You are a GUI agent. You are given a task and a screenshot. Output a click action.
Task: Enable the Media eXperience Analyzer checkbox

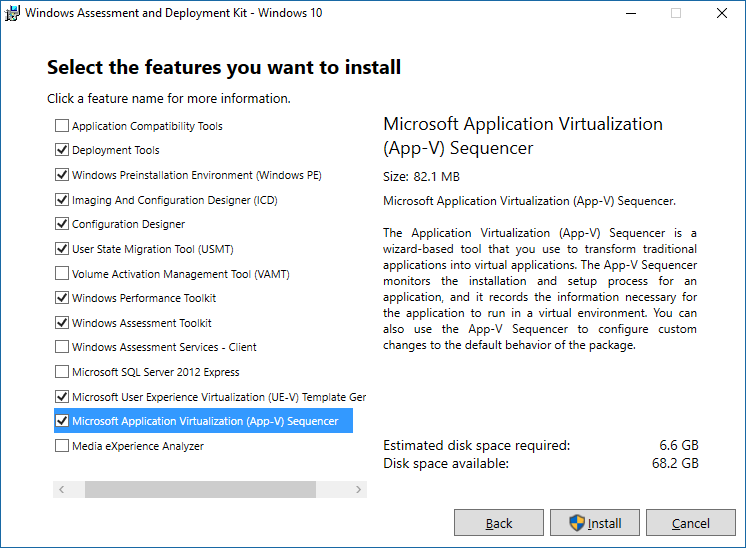pos(62,446)
